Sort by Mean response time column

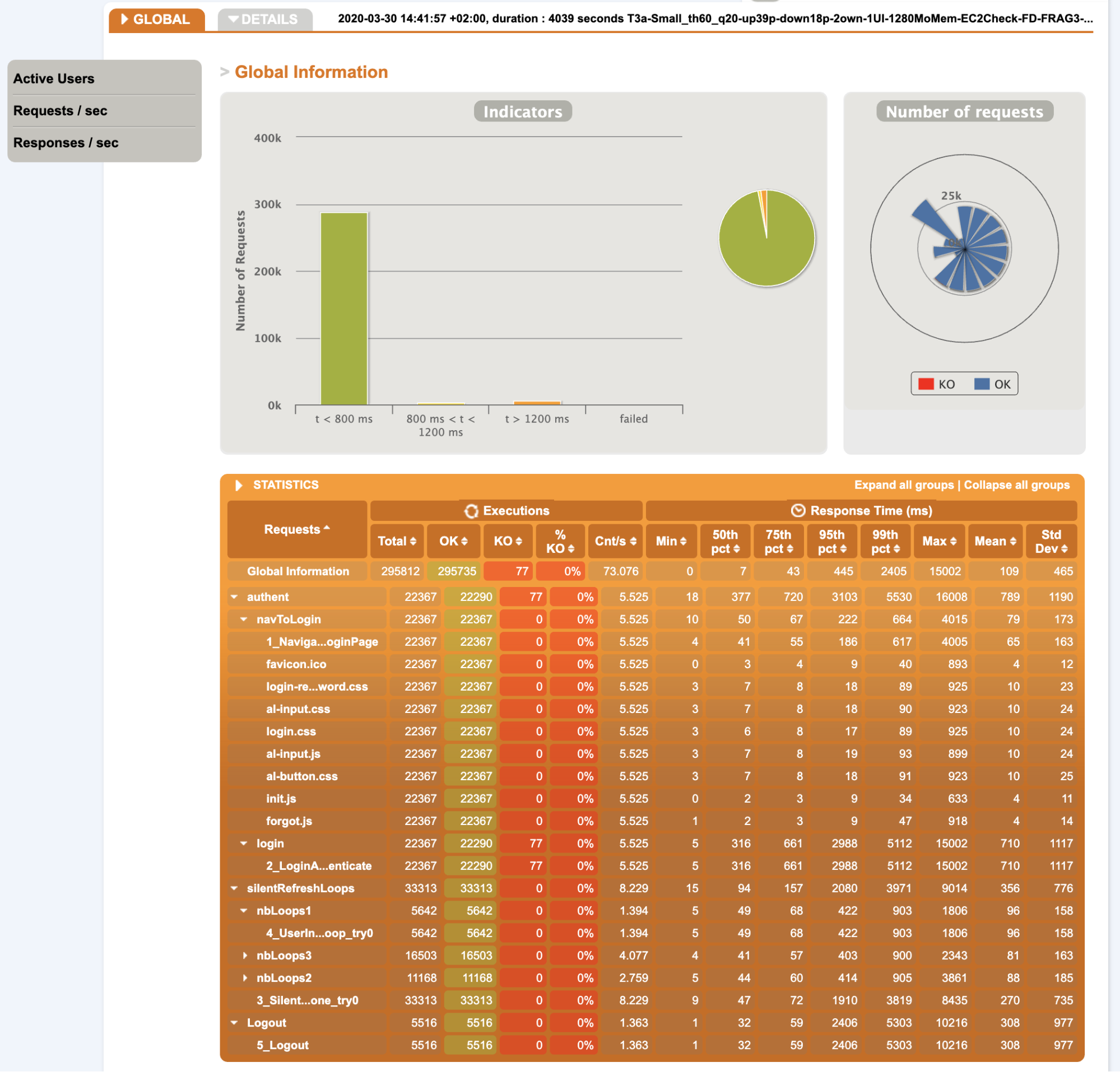click(x=995, y=541)
